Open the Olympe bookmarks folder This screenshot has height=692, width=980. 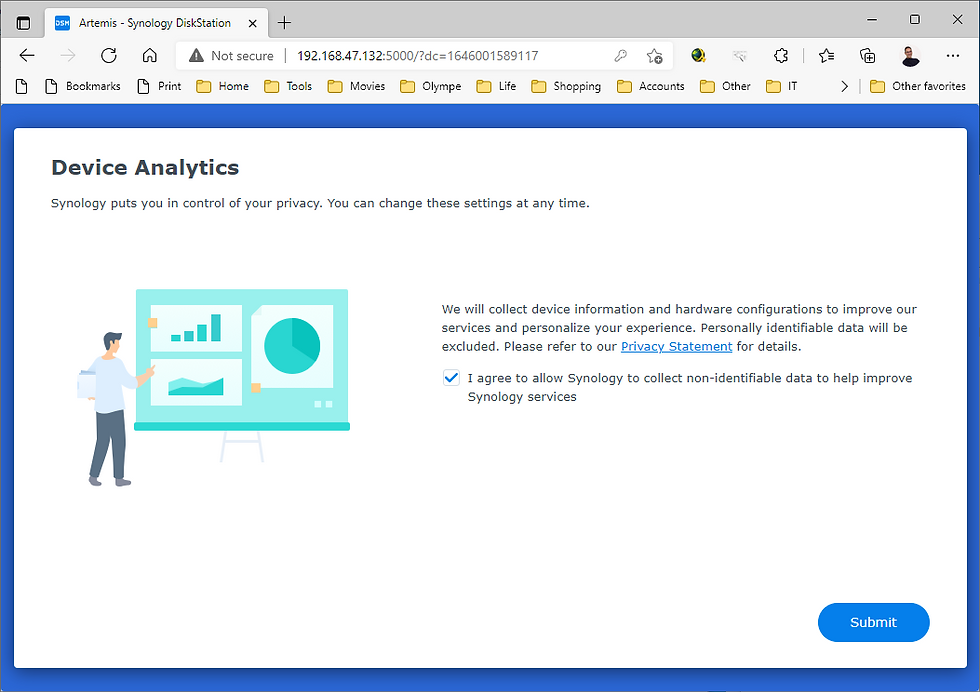(x=431, y=86)
